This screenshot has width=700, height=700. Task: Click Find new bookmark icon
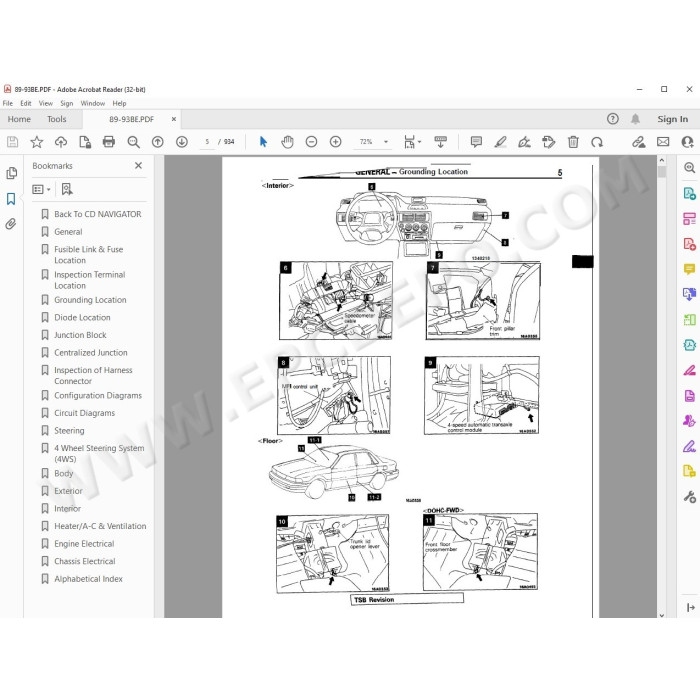[67, 189]
